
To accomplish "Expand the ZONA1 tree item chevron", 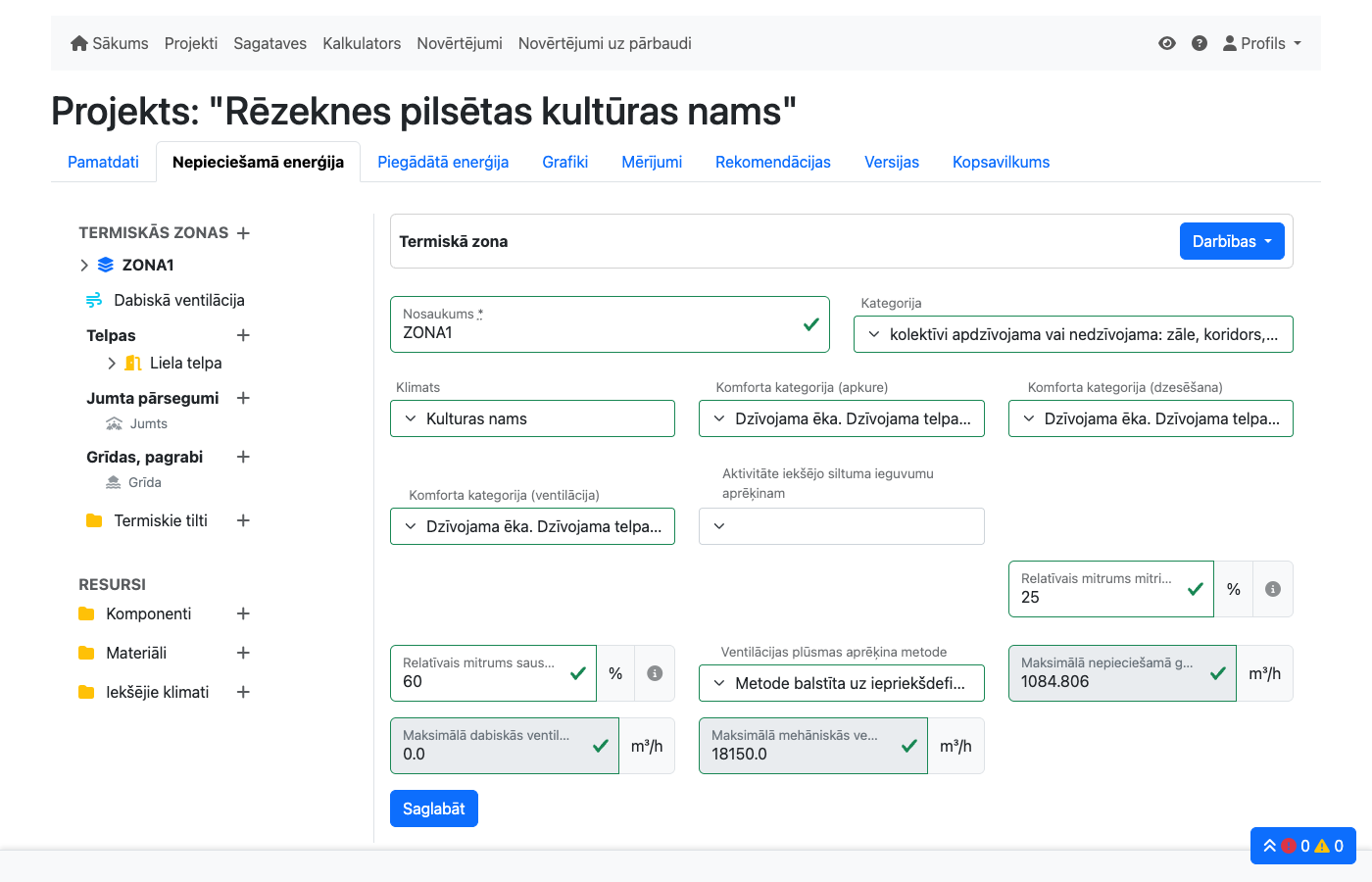I will [83, 265].
